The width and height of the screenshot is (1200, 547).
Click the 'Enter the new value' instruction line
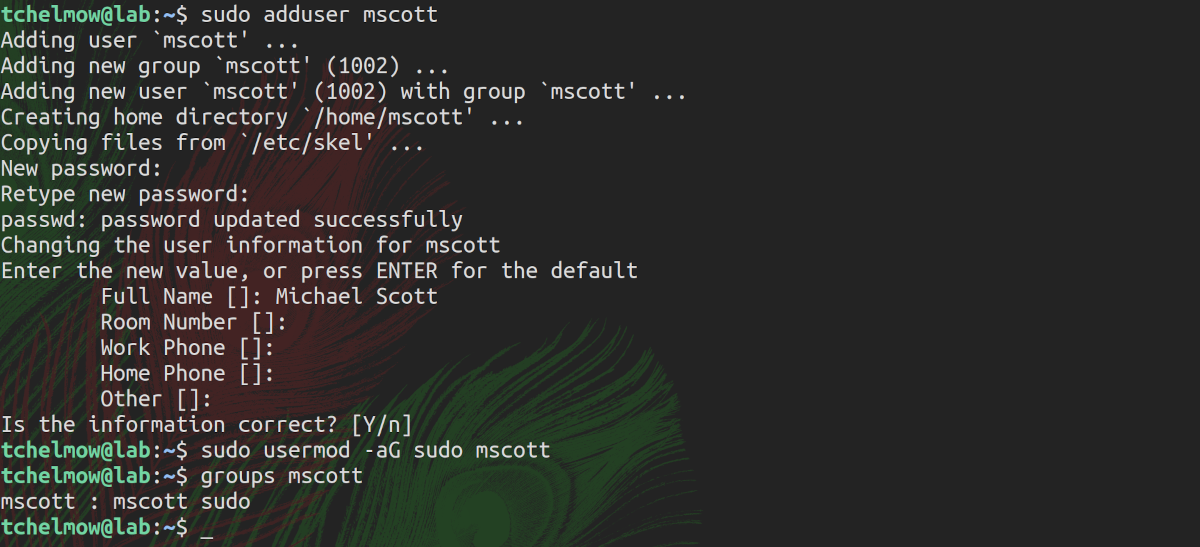(319, 271)
